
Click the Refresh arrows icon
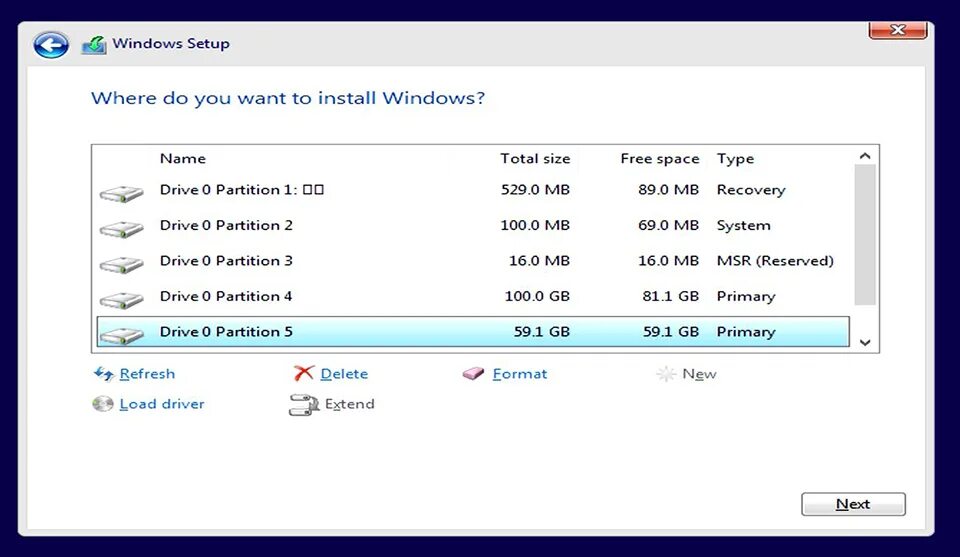click(103, 373)
